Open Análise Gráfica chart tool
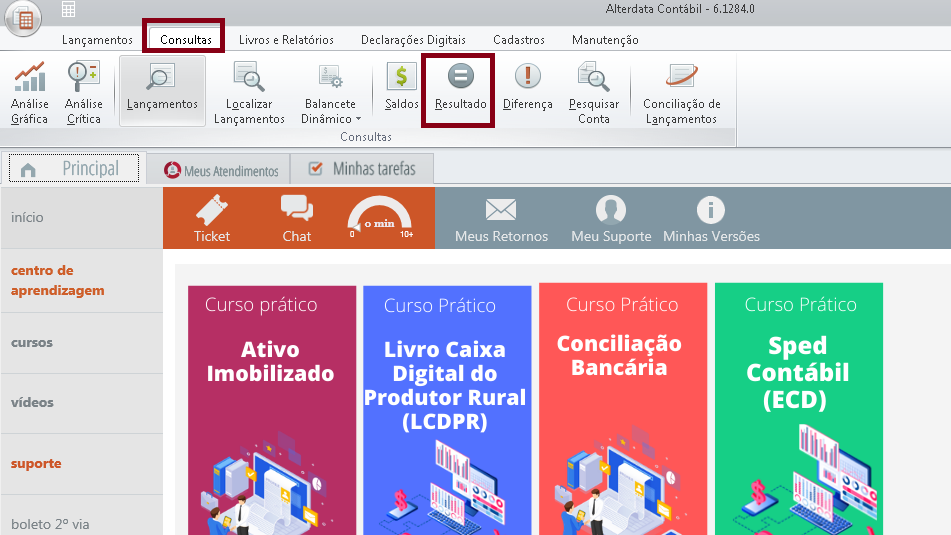The image size is (951, 535). pos(29,92)
